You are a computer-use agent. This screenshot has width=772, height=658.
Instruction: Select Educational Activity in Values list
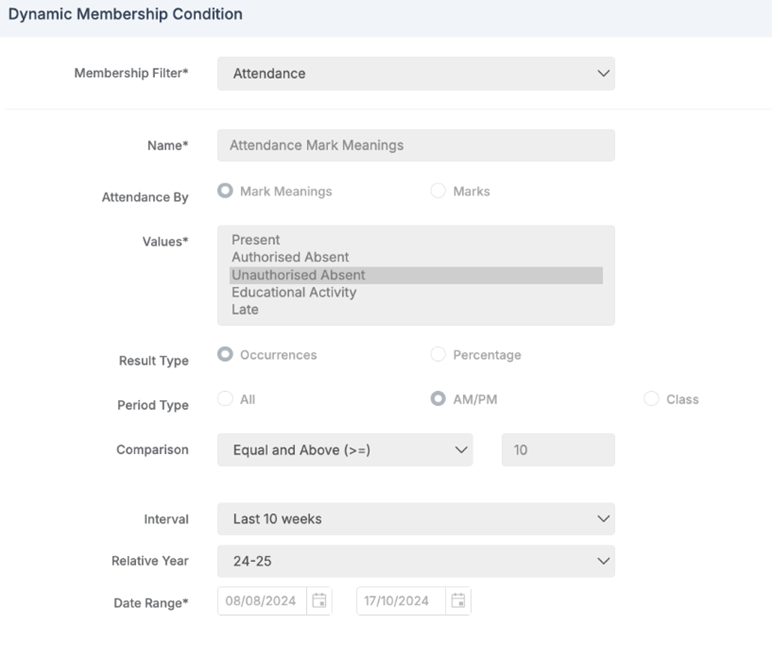pos(294,293)
